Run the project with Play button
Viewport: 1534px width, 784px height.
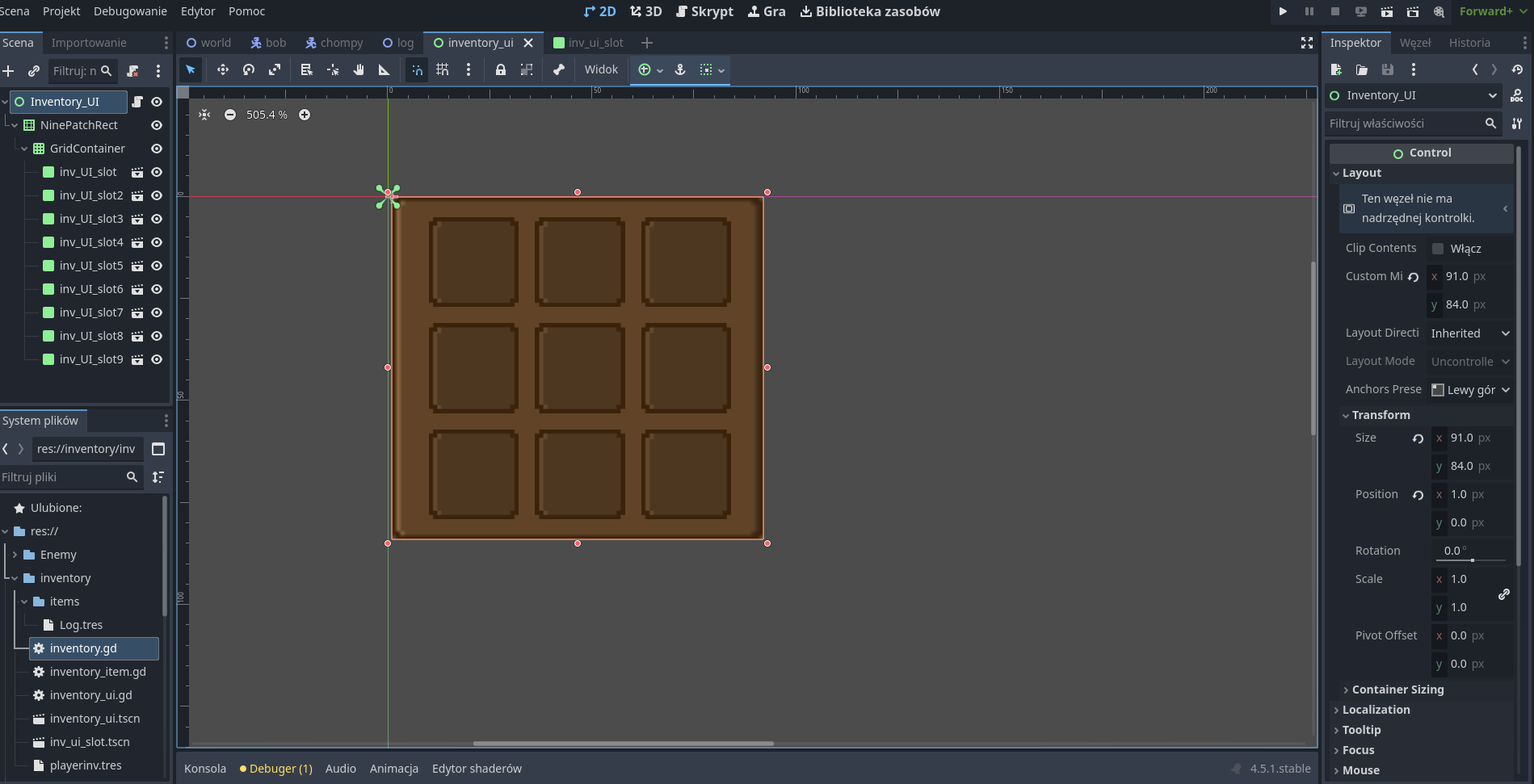tap(1283, 11)
